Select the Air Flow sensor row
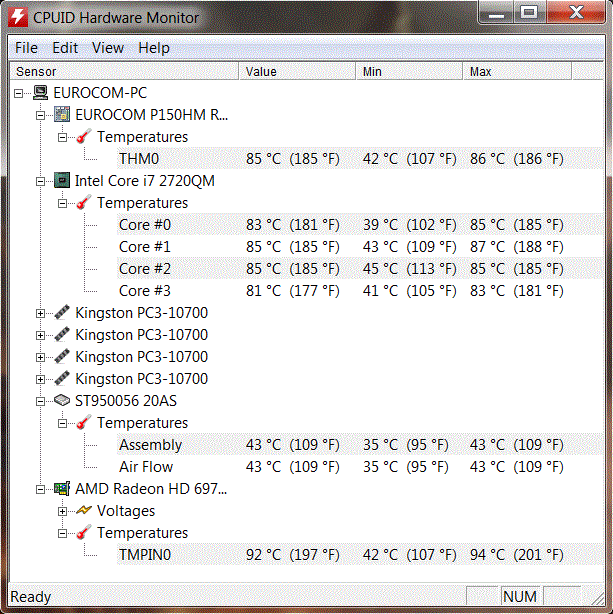The width and height of the screenshot is (613, 614). click(360, 466)
